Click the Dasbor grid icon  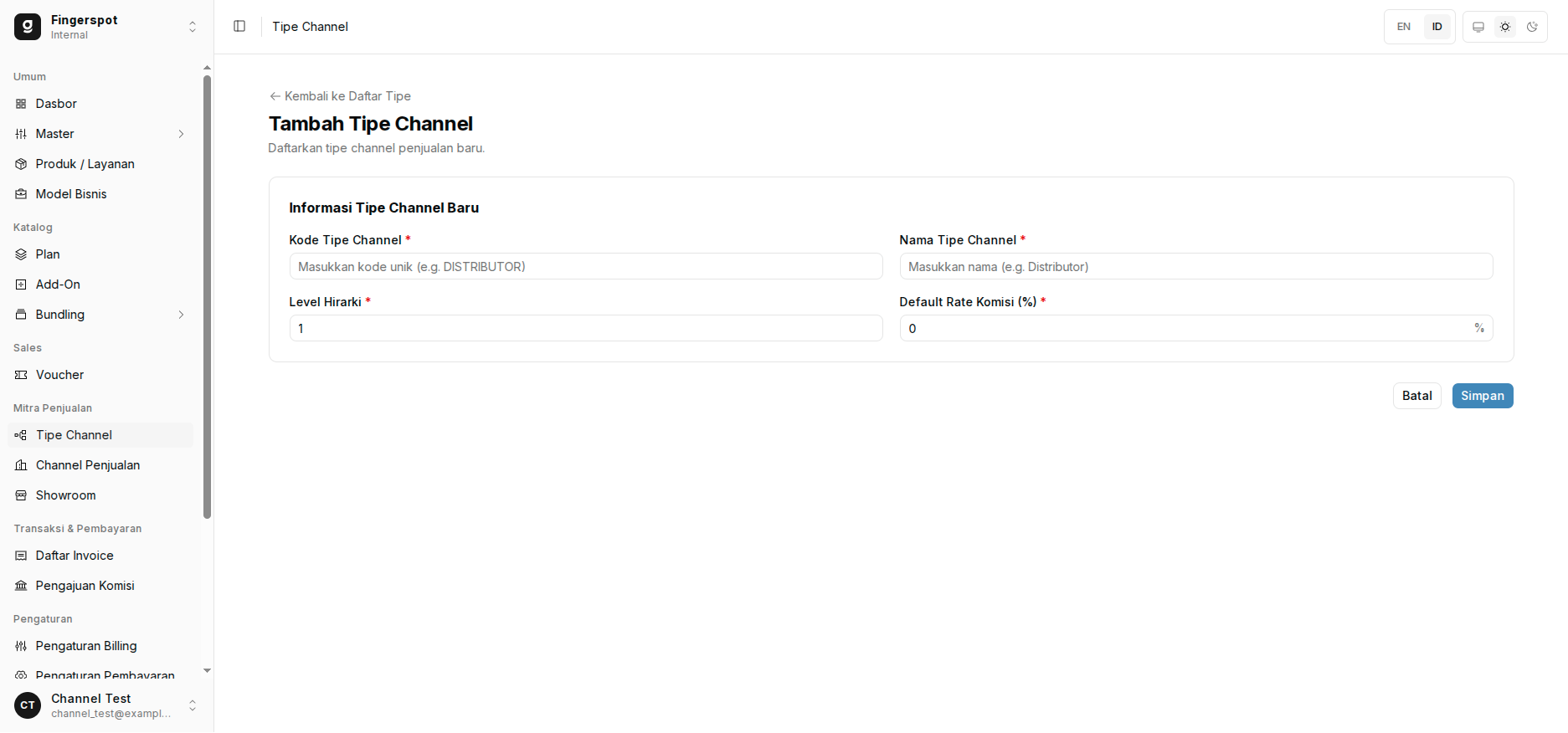pos(21,104)
